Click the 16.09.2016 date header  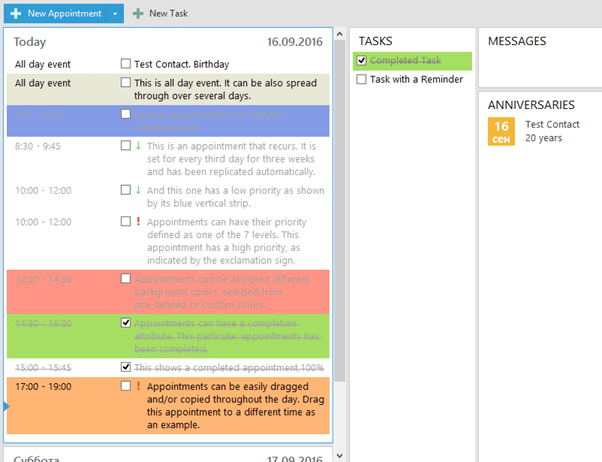pos(295,42)
